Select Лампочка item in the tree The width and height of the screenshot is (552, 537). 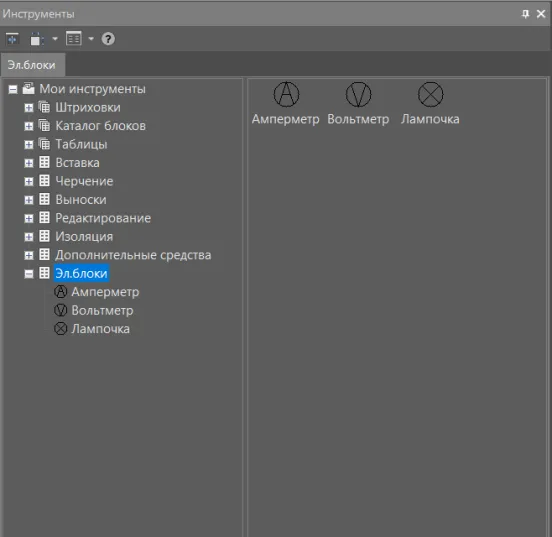tap(101, 329)
